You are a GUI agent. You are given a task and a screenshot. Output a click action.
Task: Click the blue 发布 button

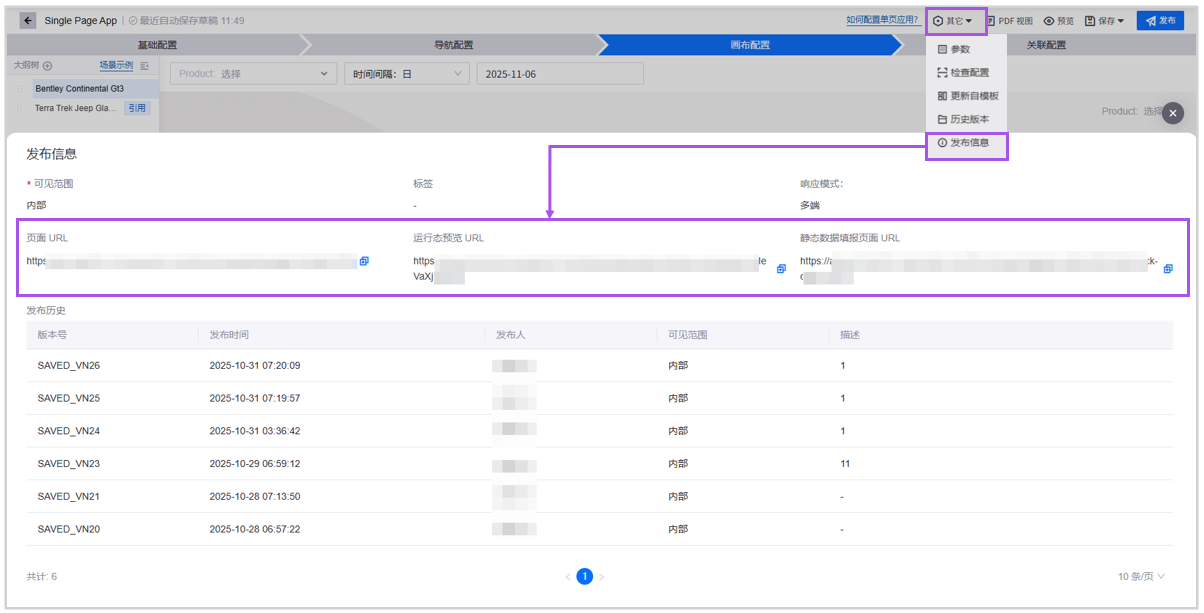[x=1160, y=20]
